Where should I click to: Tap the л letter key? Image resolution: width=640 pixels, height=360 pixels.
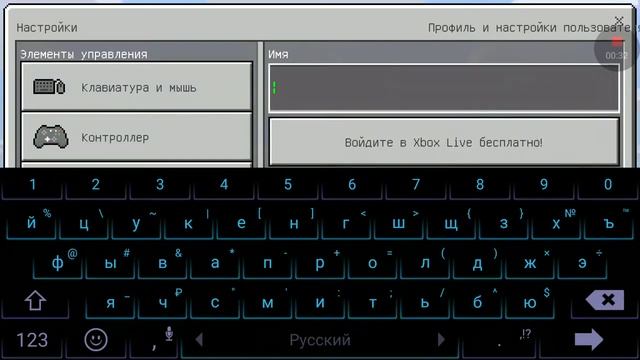pyautogui.click(x=425, y=263)
